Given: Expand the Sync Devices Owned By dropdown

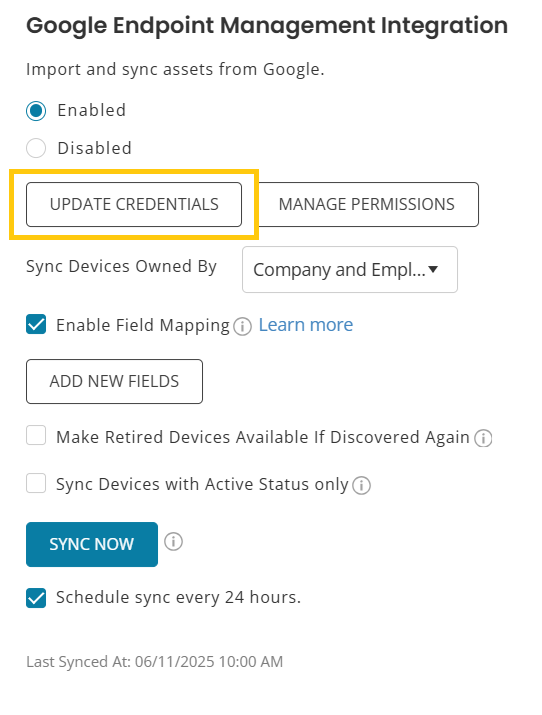Looking at the screenshot, I should pos(350,269).
